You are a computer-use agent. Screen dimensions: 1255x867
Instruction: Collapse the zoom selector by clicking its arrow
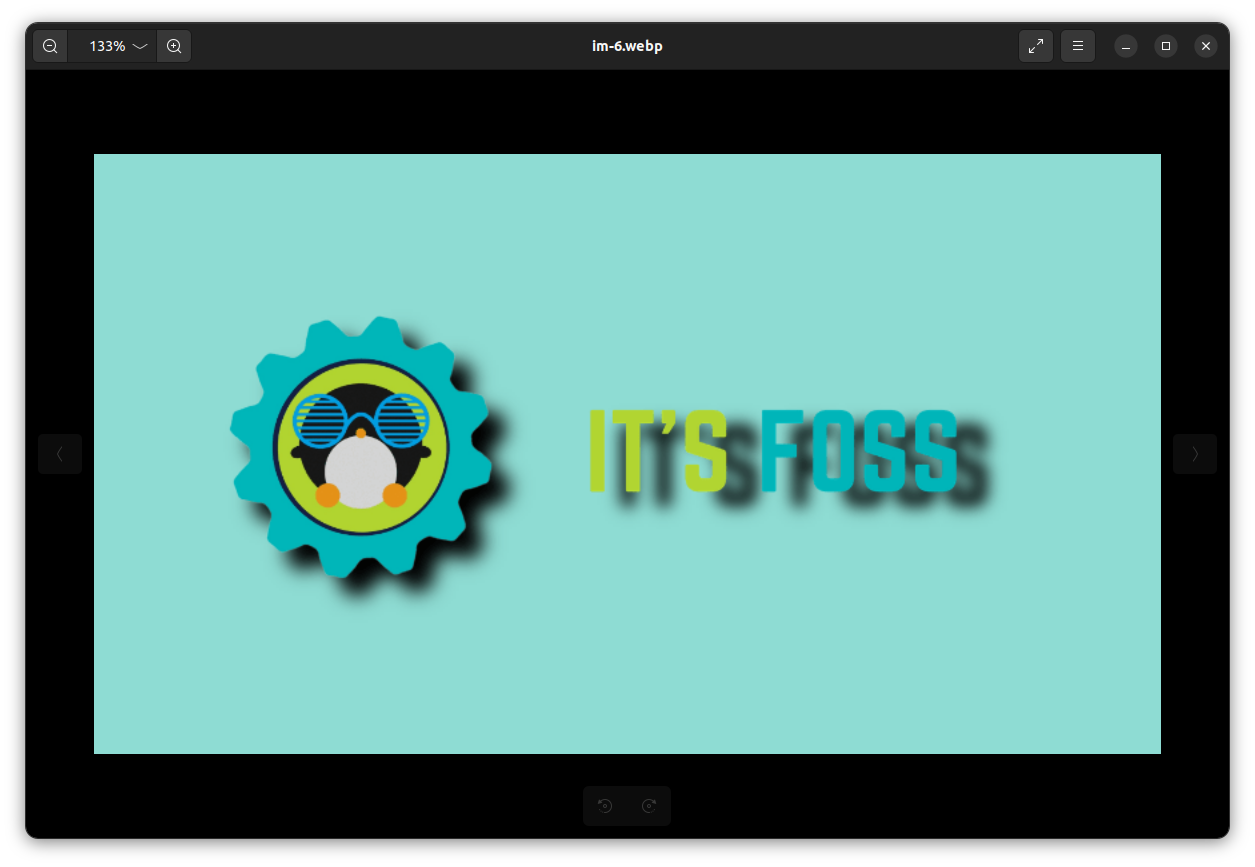pyautogui.click(x=139, y=46)
